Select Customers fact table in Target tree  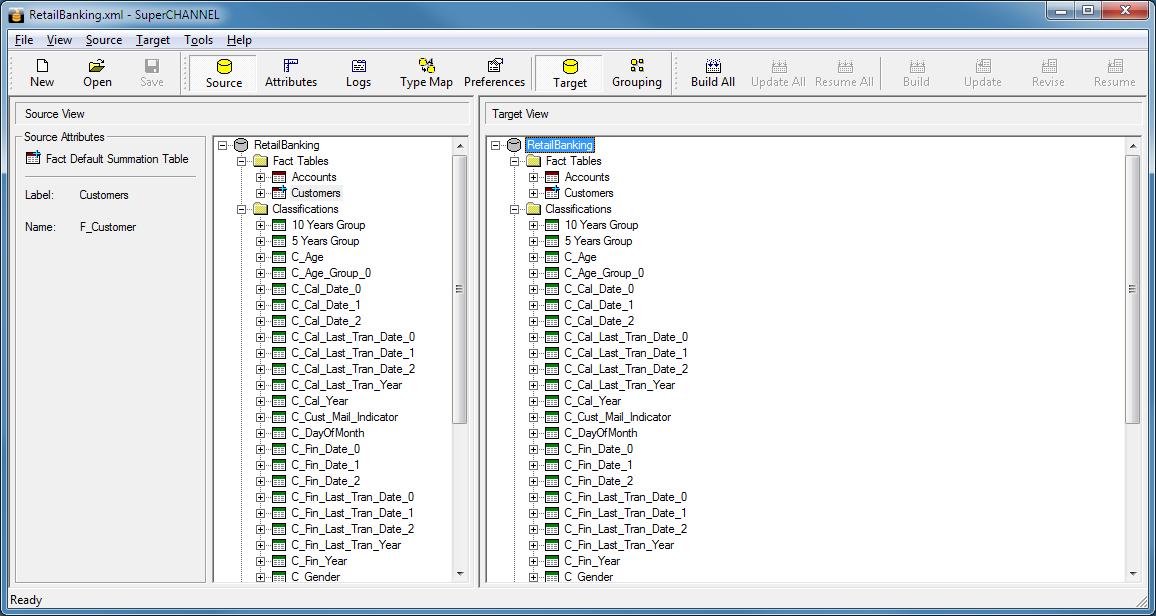point(588,193)
